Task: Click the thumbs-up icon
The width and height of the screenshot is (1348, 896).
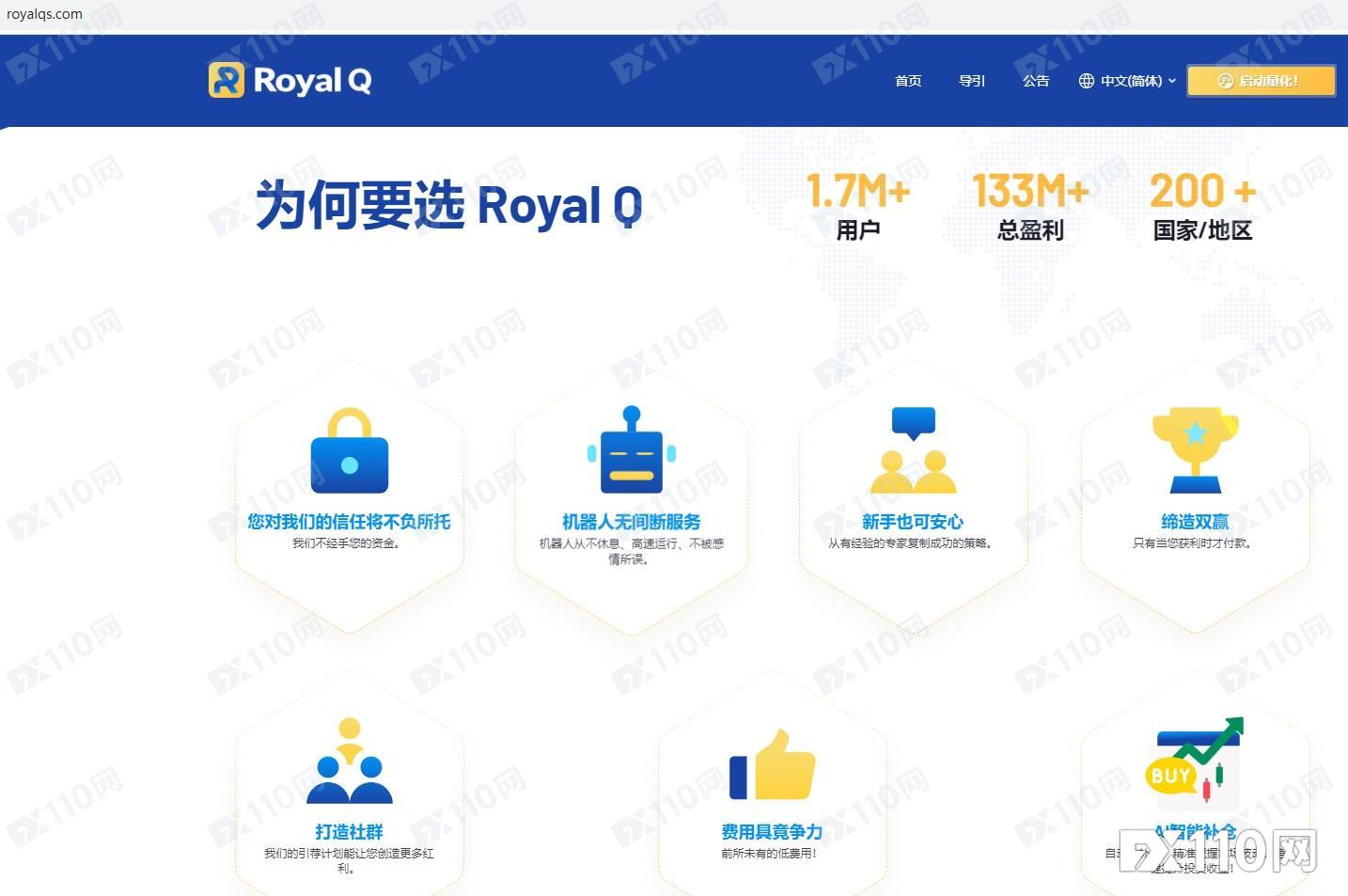Action: click(772, 764)
